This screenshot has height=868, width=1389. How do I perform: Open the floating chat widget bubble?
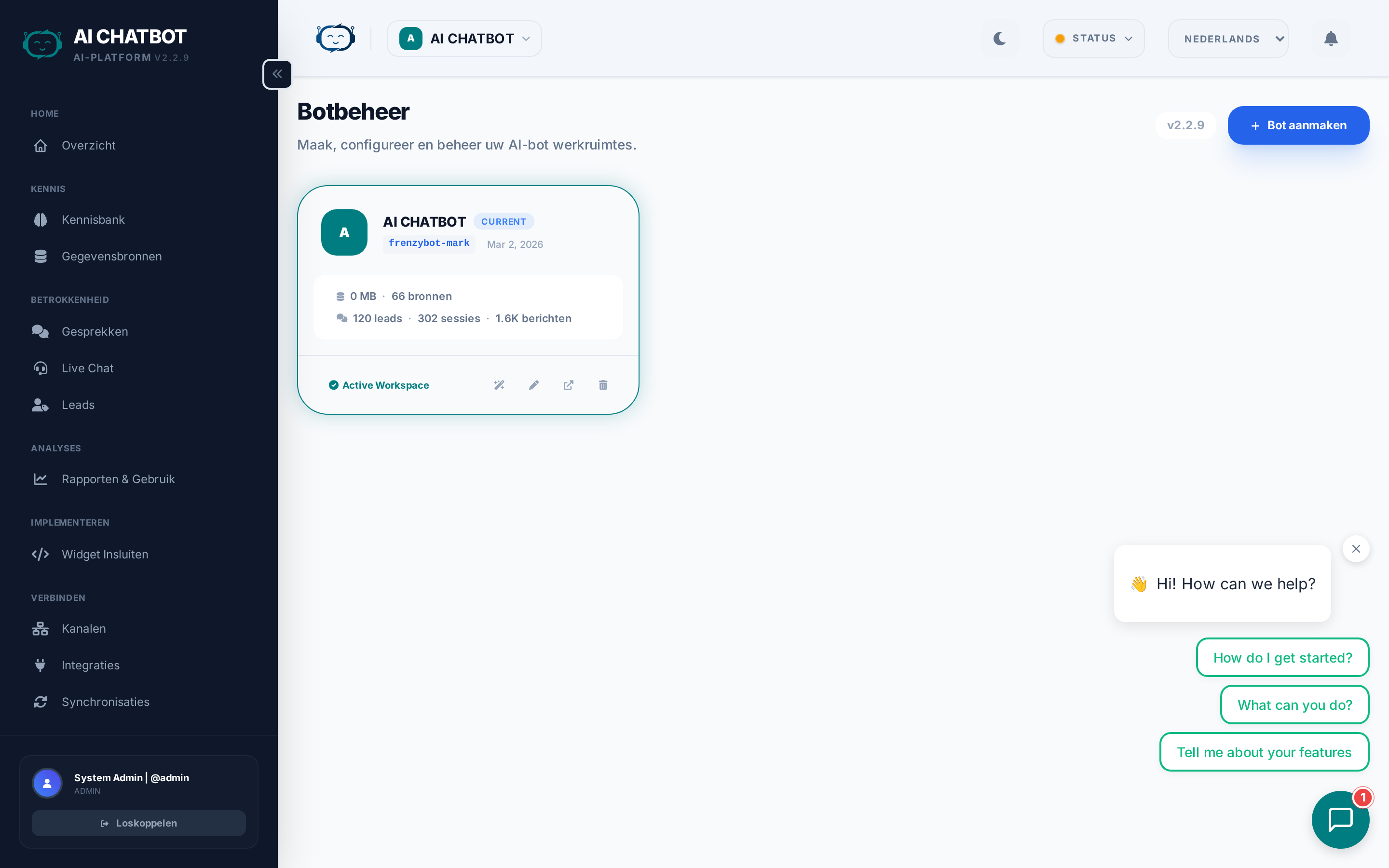[1340, 819]
